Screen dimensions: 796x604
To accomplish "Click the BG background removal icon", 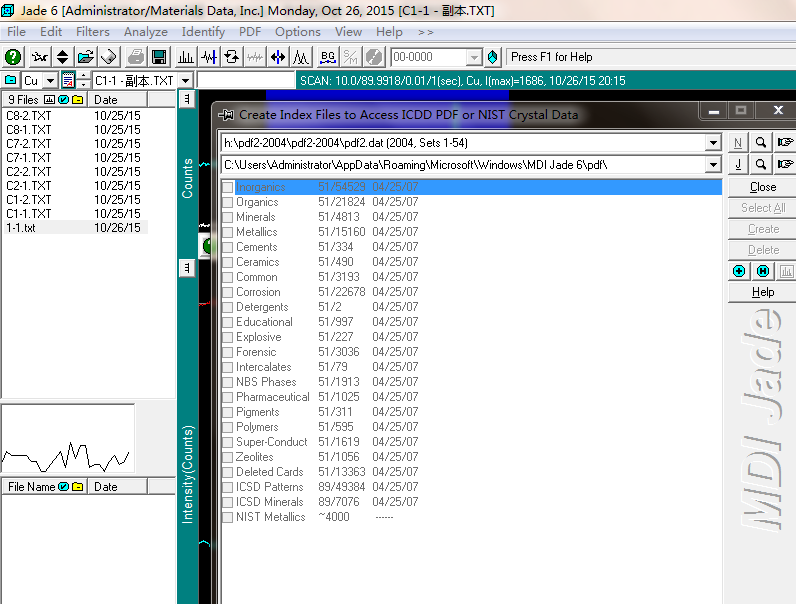I will point(328,57).
